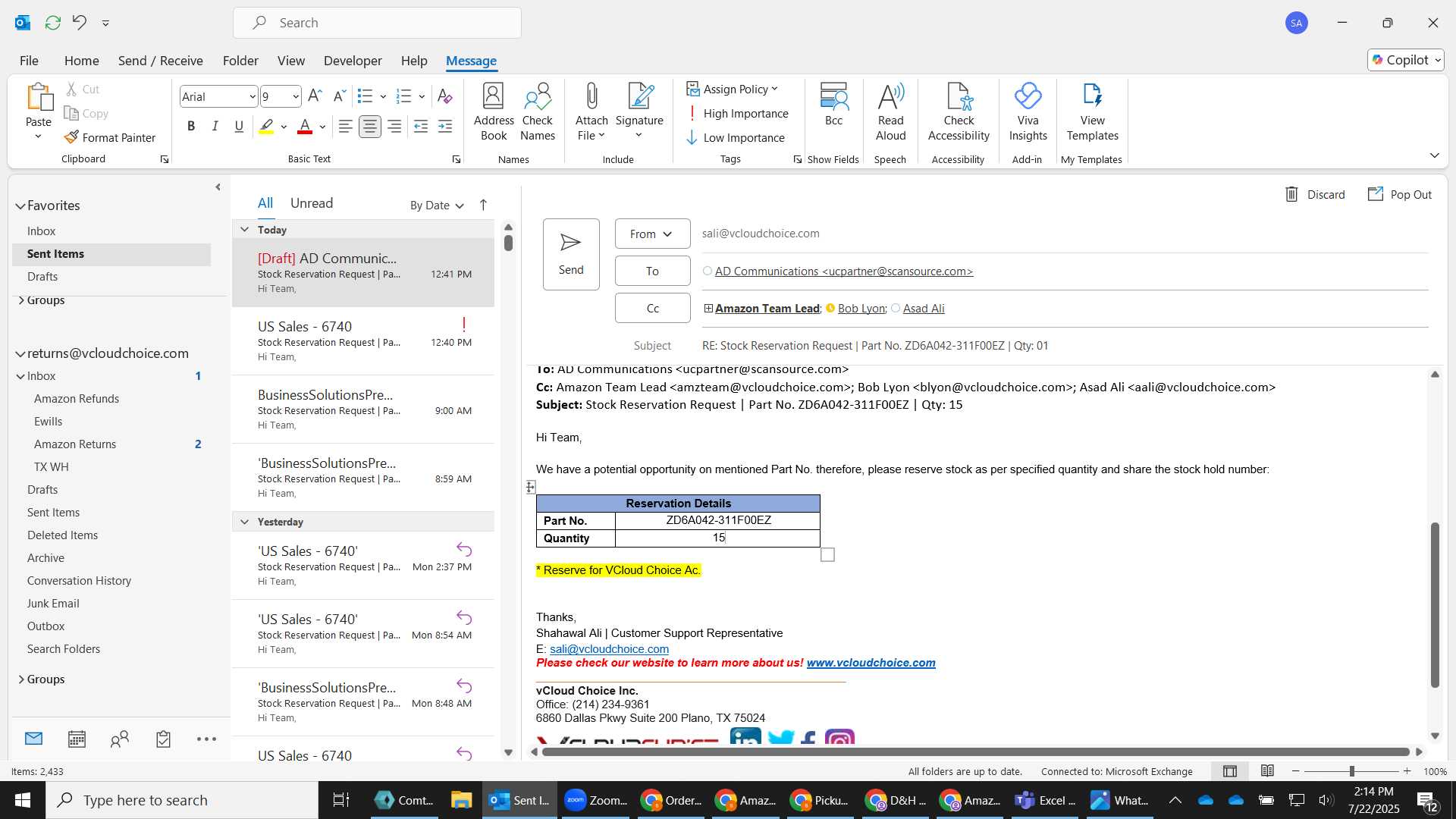This screenshot has width=1456, height=819.
Task: Open the Signature menu
Action: click(x=639, y=112)
